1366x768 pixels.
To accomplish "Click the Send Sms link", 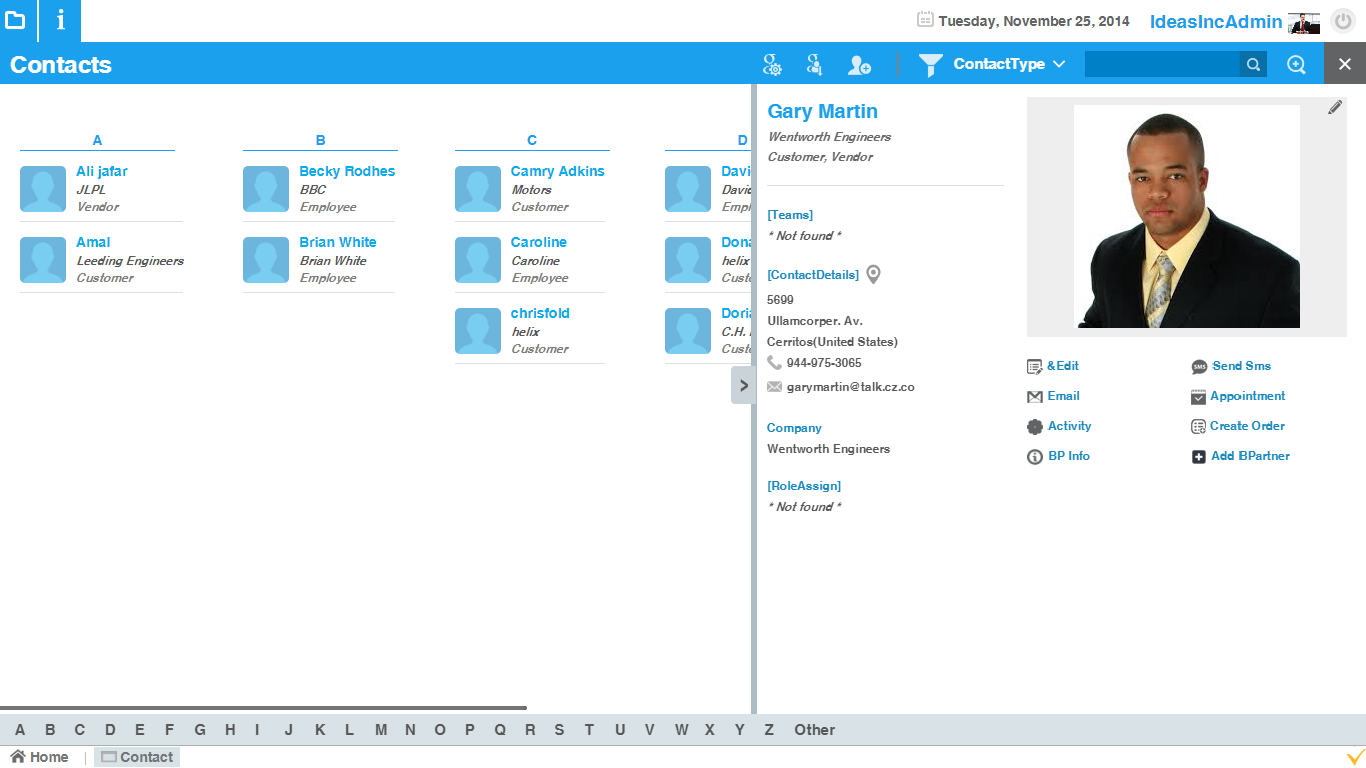I will [1241, 366].
